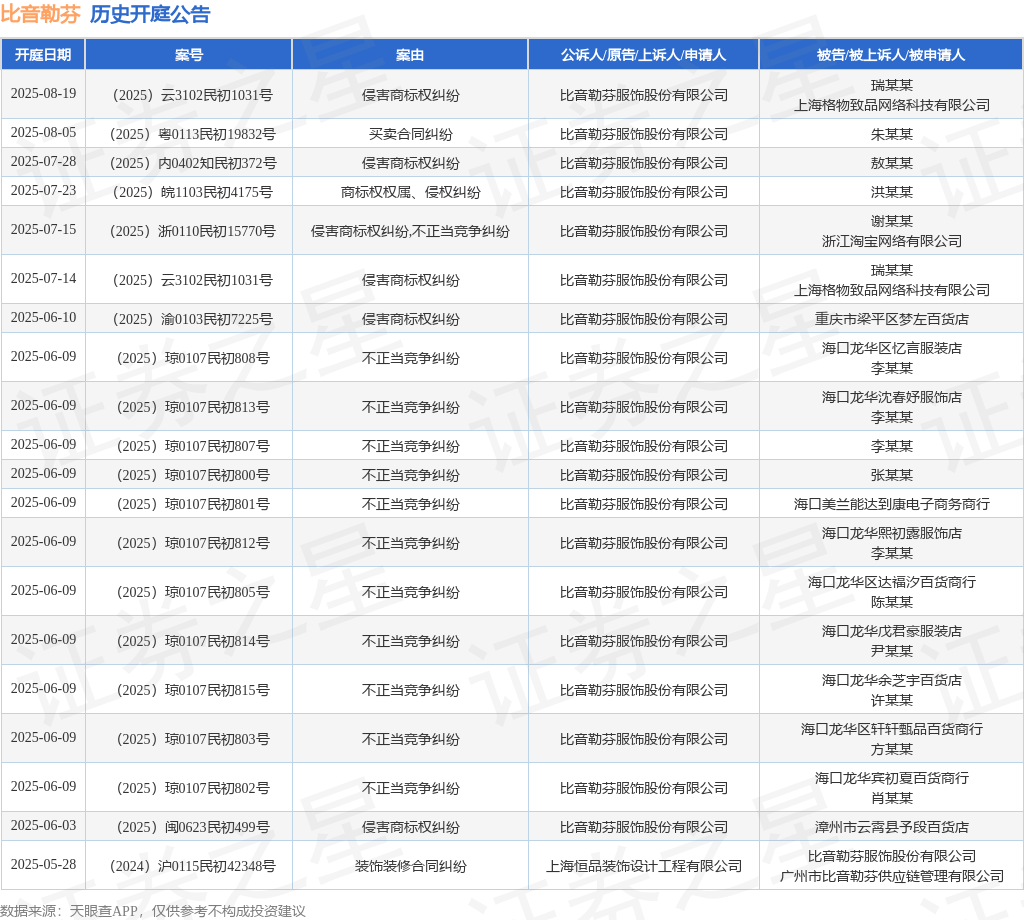Viewport: 1024px width, 920px height.
Task: Select defendant 洪某某
Action: click(891, 193)
